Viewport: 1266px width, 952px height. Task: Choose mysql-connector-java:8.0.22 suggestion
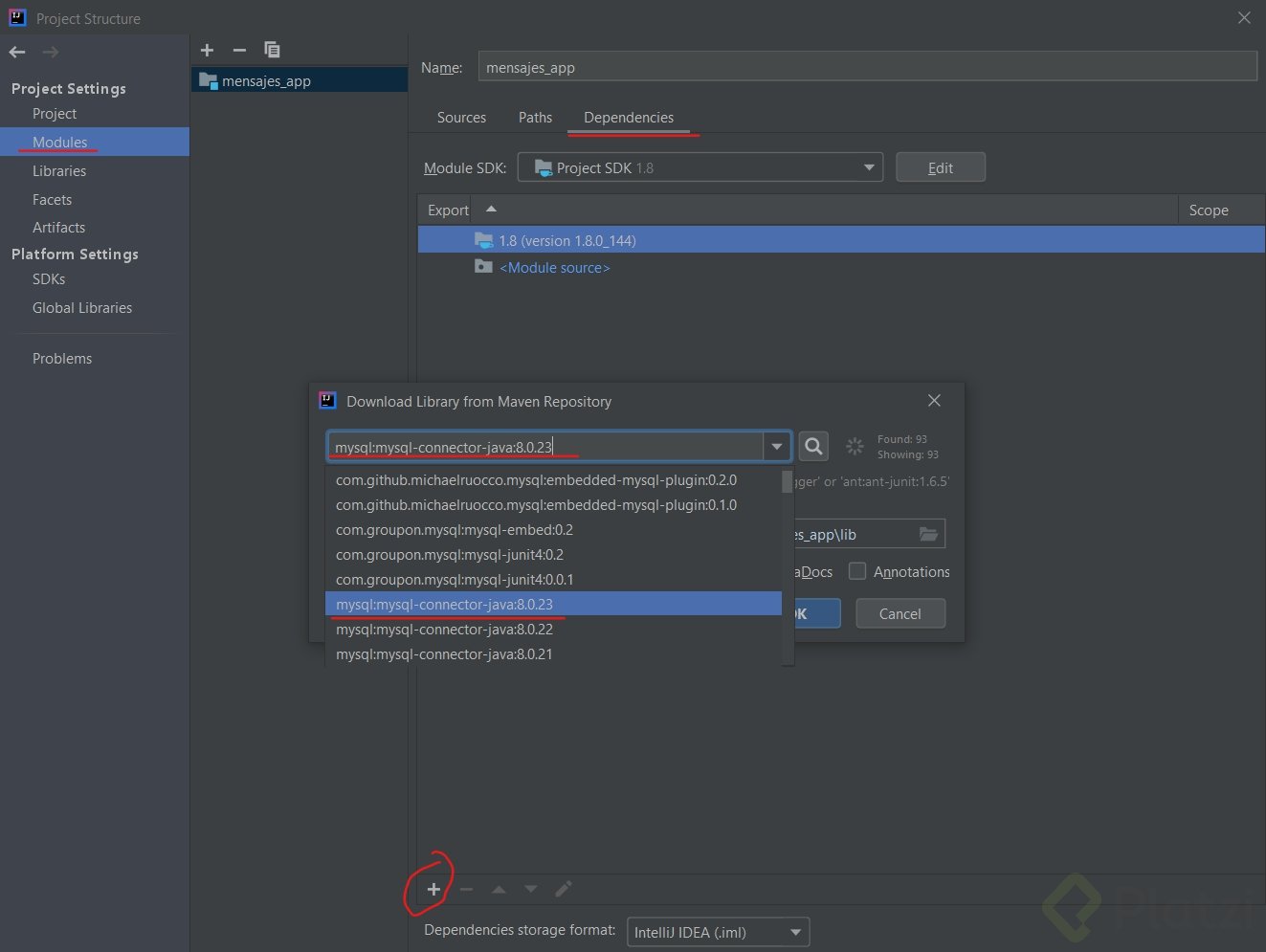[553, 630]
